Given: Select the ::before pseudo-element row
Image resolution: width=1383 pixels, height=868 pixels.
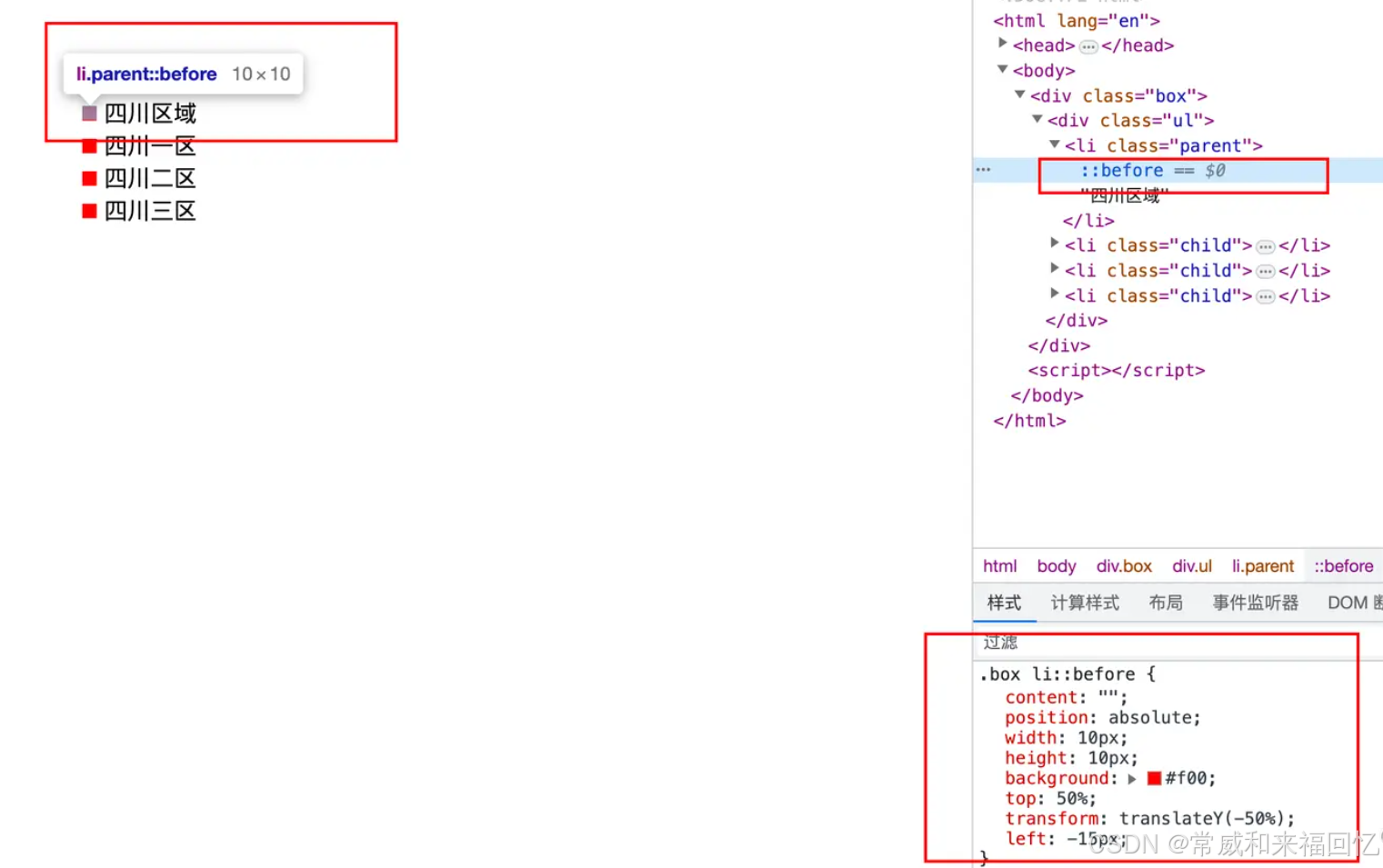Looking at the screenshot, I should [x=1178, y=170].
